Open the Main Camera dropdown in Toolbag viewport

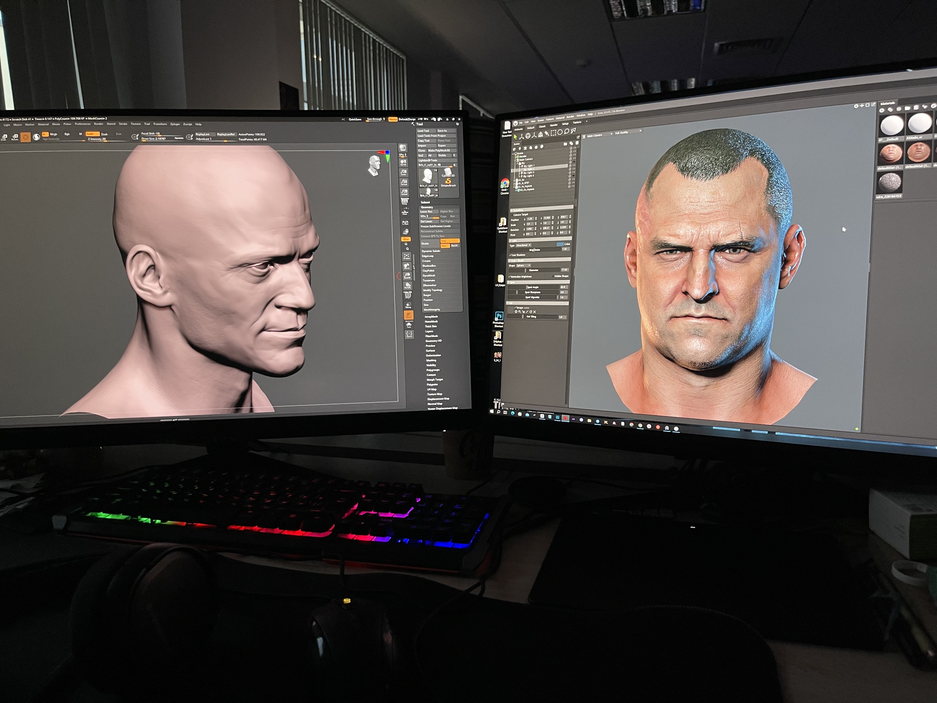[x=598, y=135]
